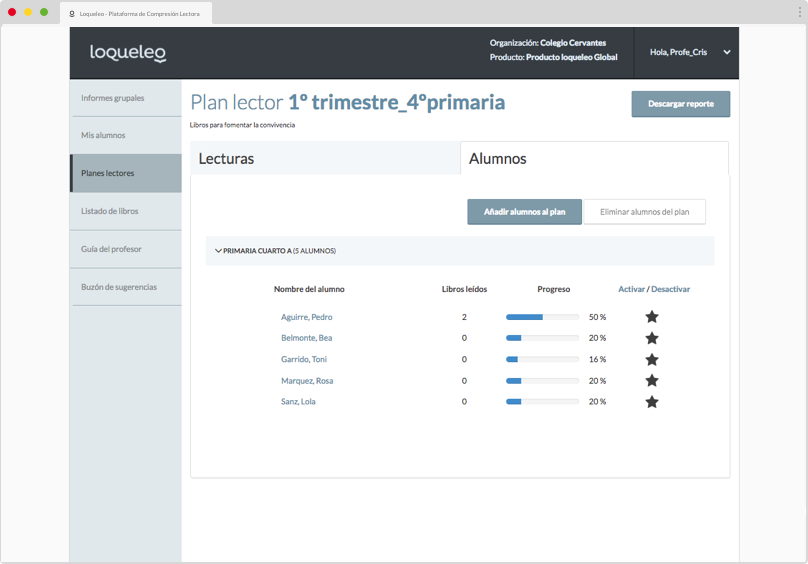
Task: Open the browser three-dot menu
Action: click(799, 12)
